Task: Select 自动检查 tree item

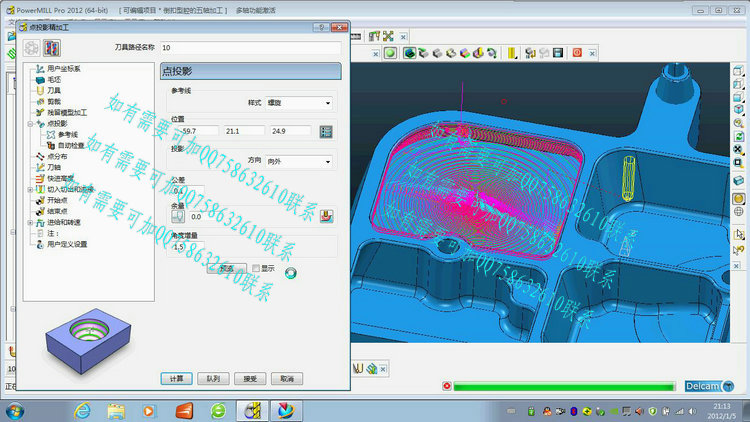Action: click(x=71, y=146)
